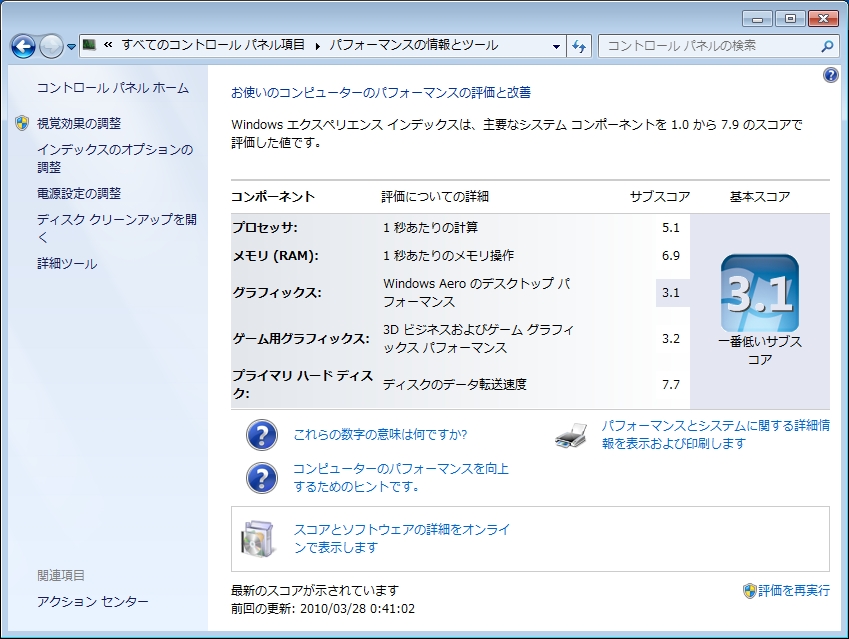
Task: Select パフォーマンスの情報とツール in address bar
Action: coord(413,46)
